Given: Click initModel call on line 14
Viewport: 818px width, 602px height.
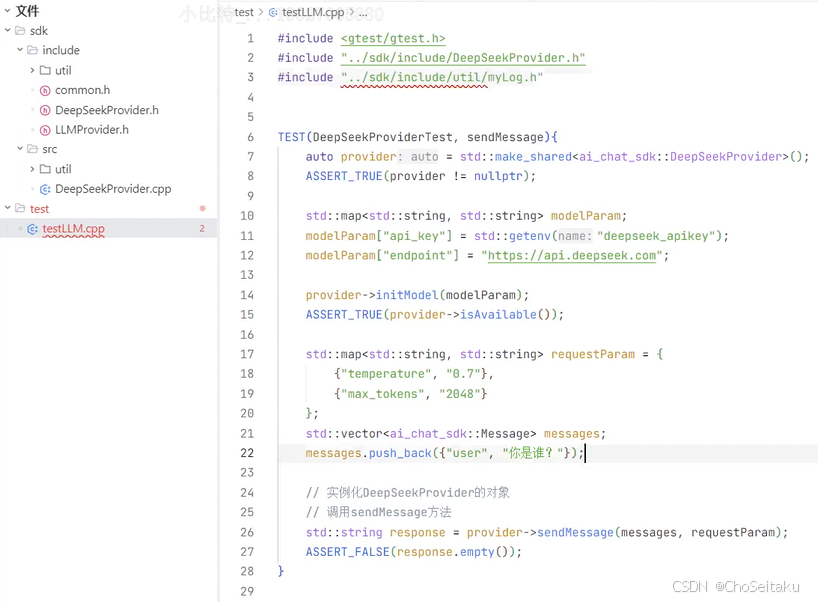Looking at the screenshot, I should pyautogui.click(x=407, y=295).
